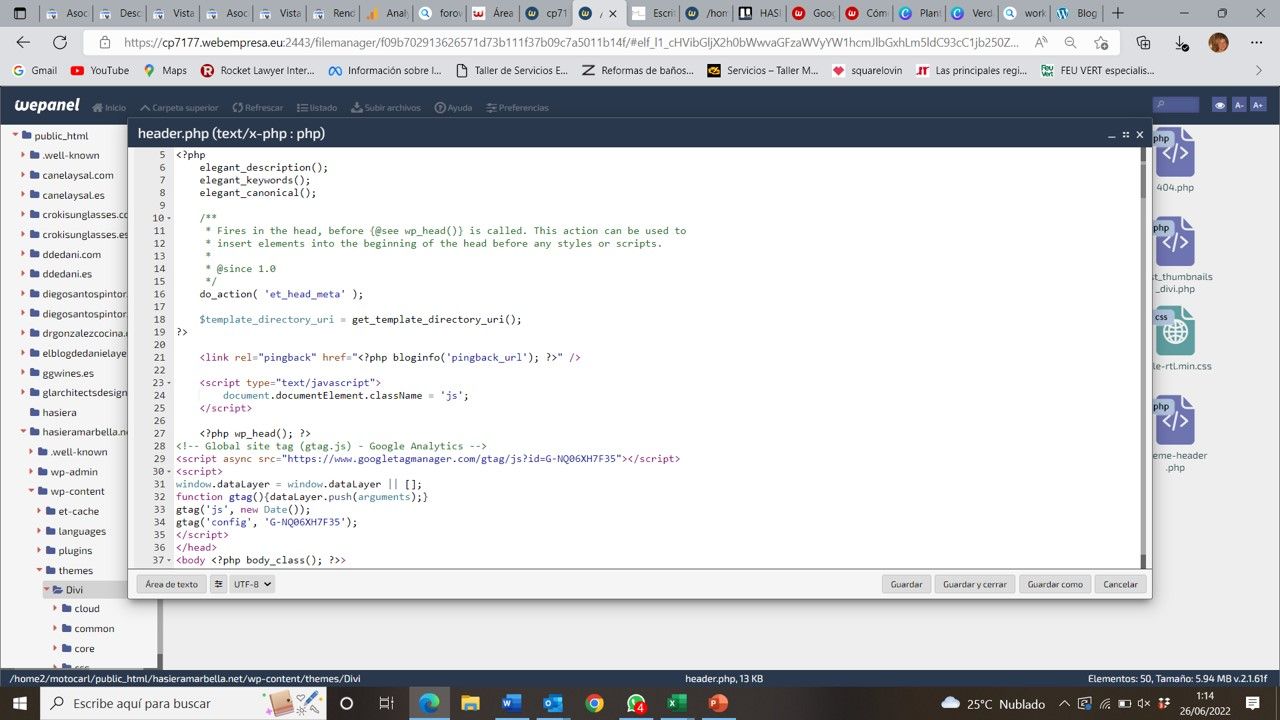Fold the script block at line 30
Screen dimensions: 1280x720
(168, 471)
